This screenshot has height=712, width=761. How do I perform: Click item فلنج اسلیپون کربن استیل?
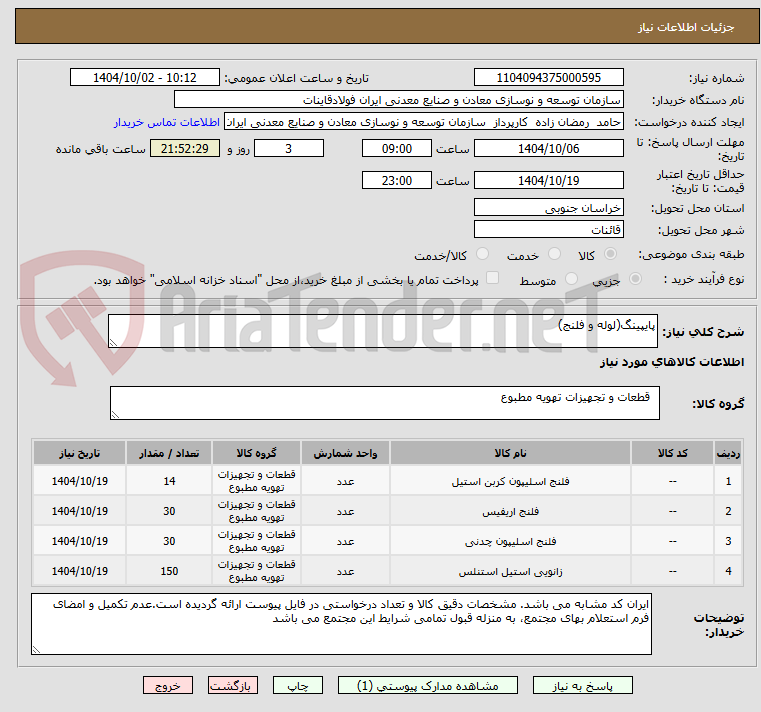510,481
